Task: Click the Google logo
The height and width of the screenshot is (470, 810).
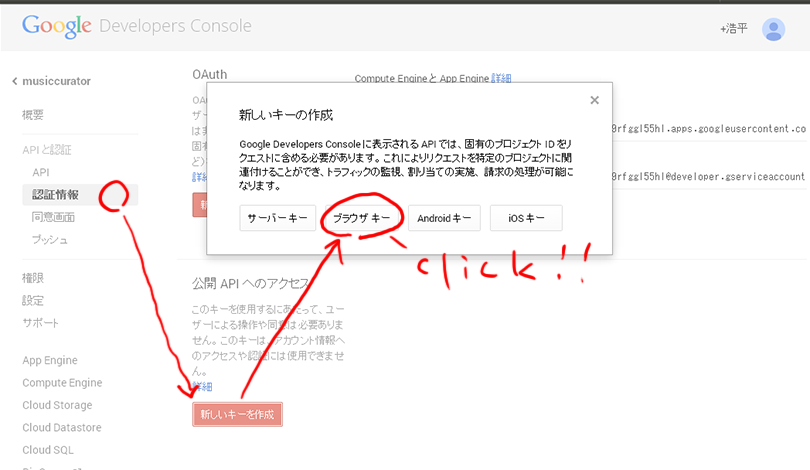Action: tap(57, 26)
